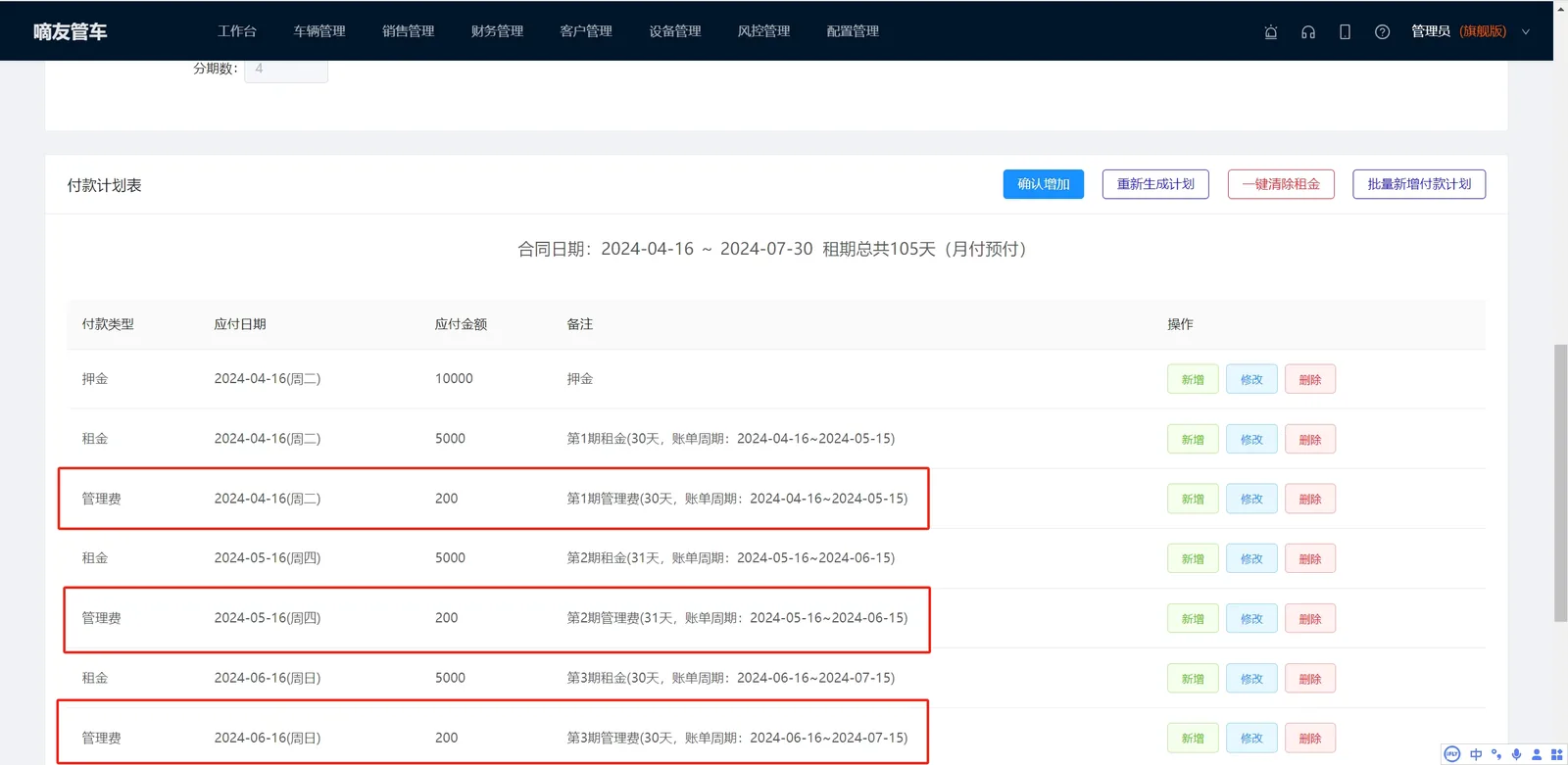Image resolution: width=1568 pixels, height=765 pixels.
Task: Open the 车辆管理 menu
Action: coord(319,31)
